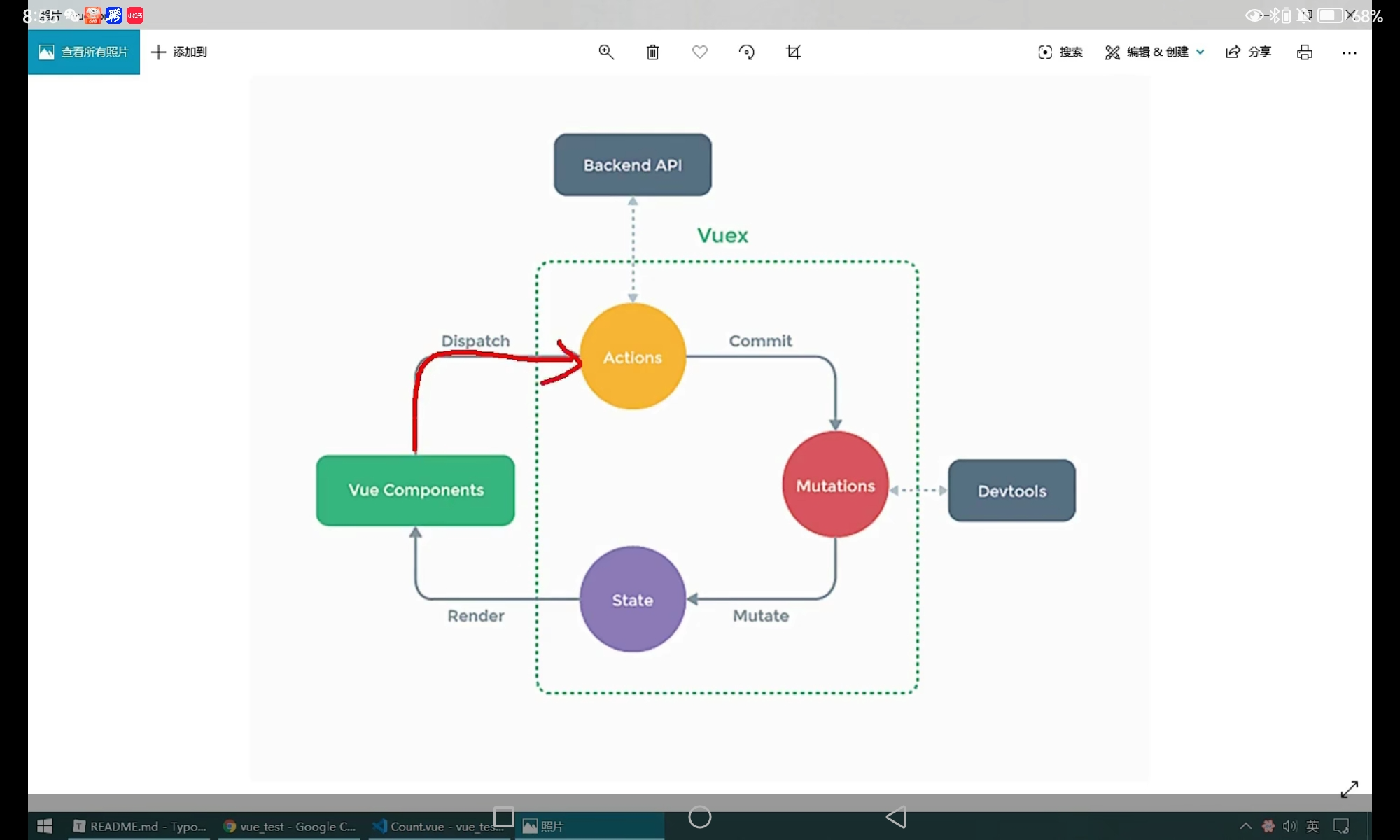Delete photo with trash can icon

click(652, 52)
